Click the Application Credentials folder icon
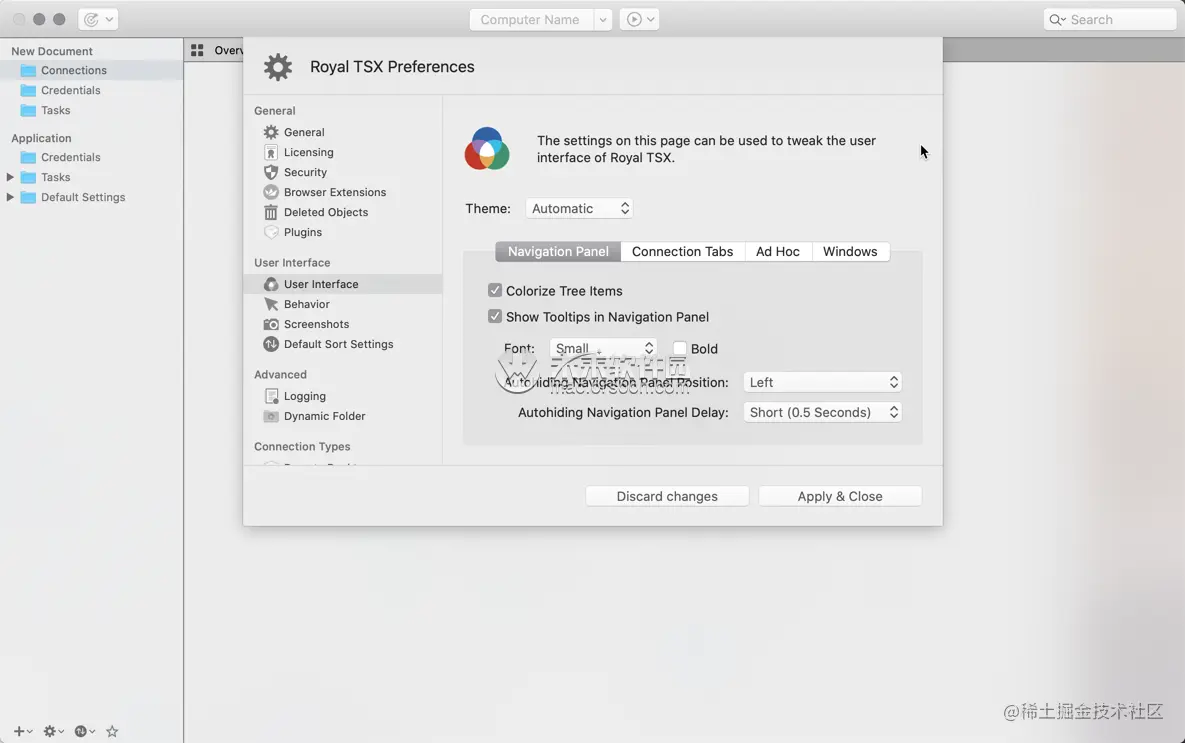This screenshot has width=1185, height=743. tap(28, 157)
